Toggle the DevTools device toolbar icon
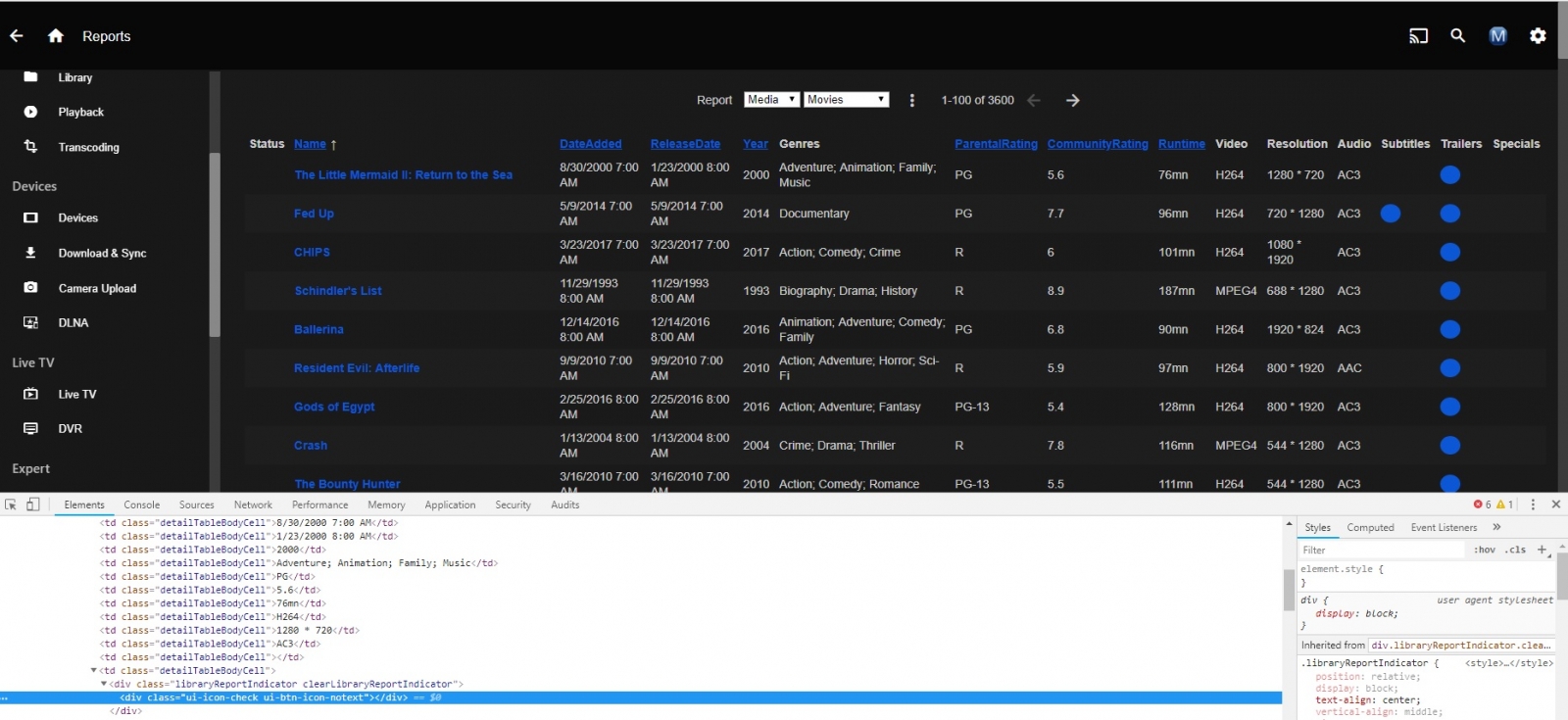The height and width of the screenshot is (720, 1568). (x=32, y=504)
